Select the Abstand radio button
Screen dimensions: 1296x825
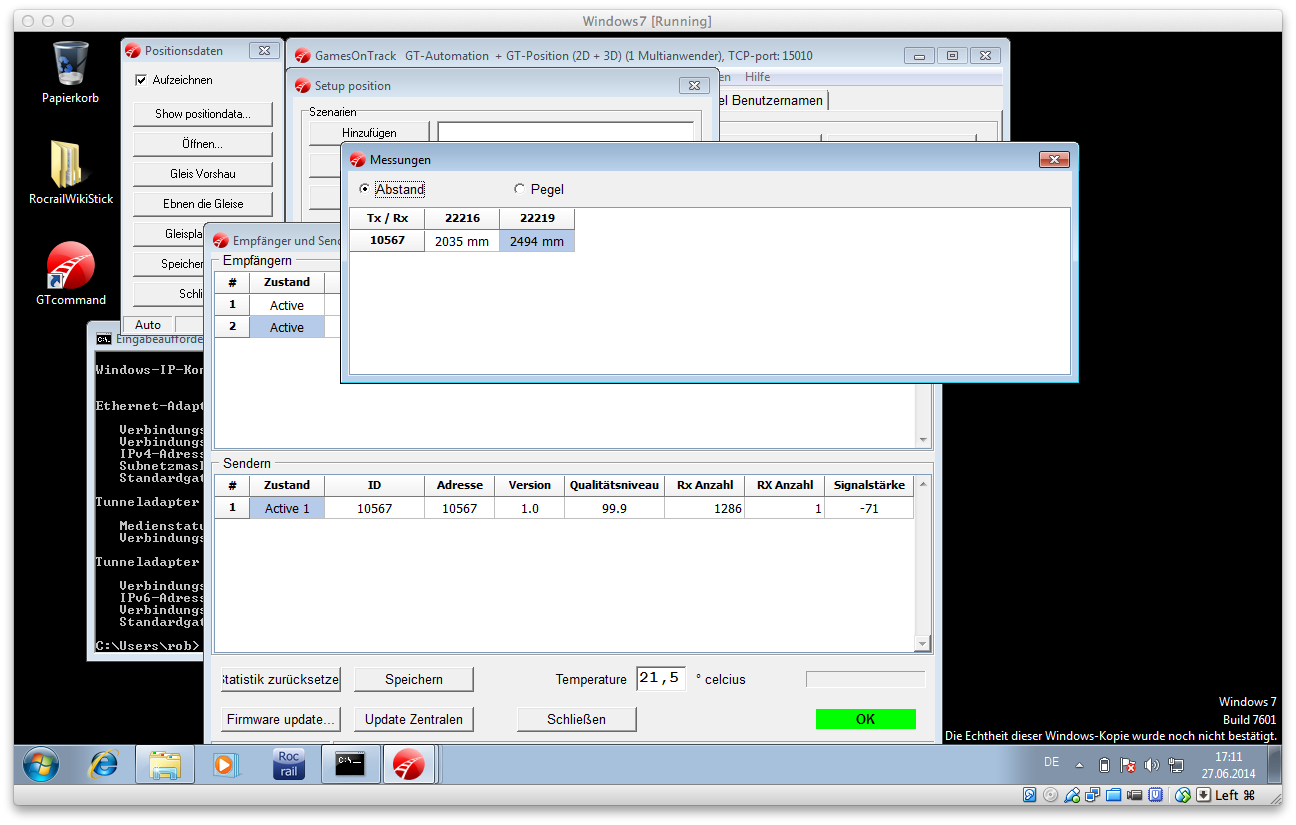[x=364, y=189]
